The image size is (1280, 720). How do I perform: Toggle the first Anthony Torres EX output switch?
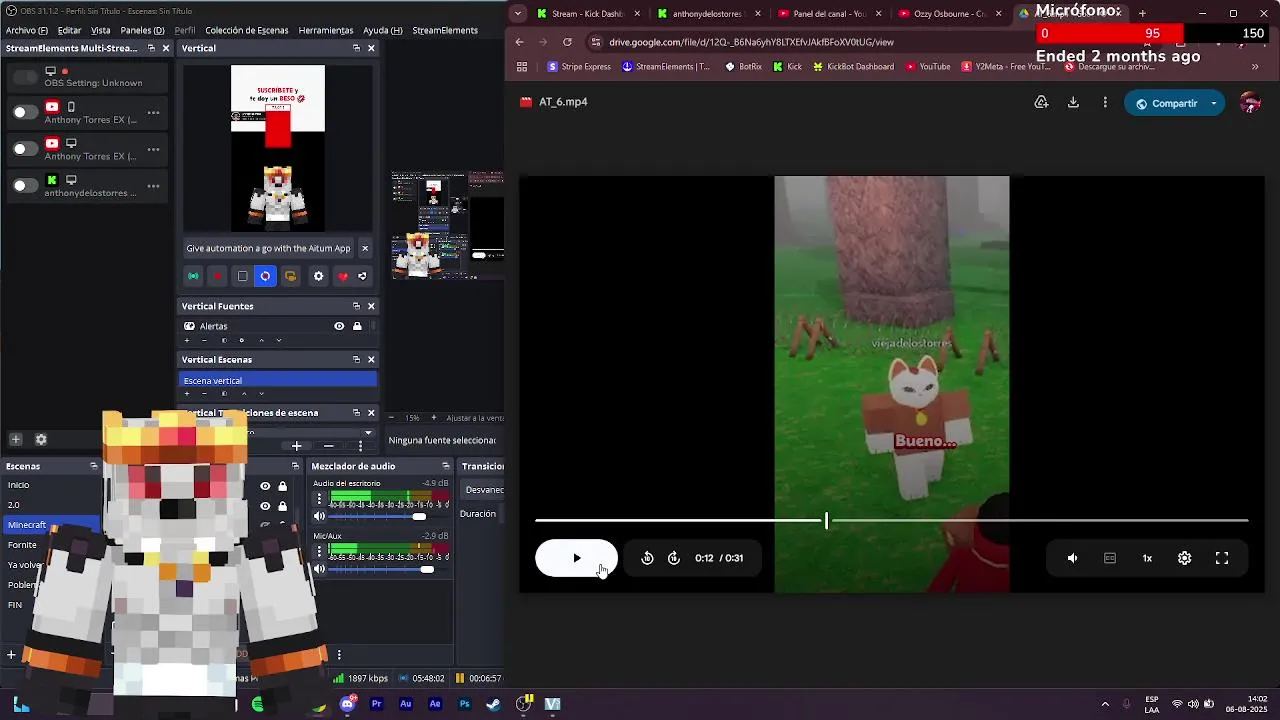point(25,112)
